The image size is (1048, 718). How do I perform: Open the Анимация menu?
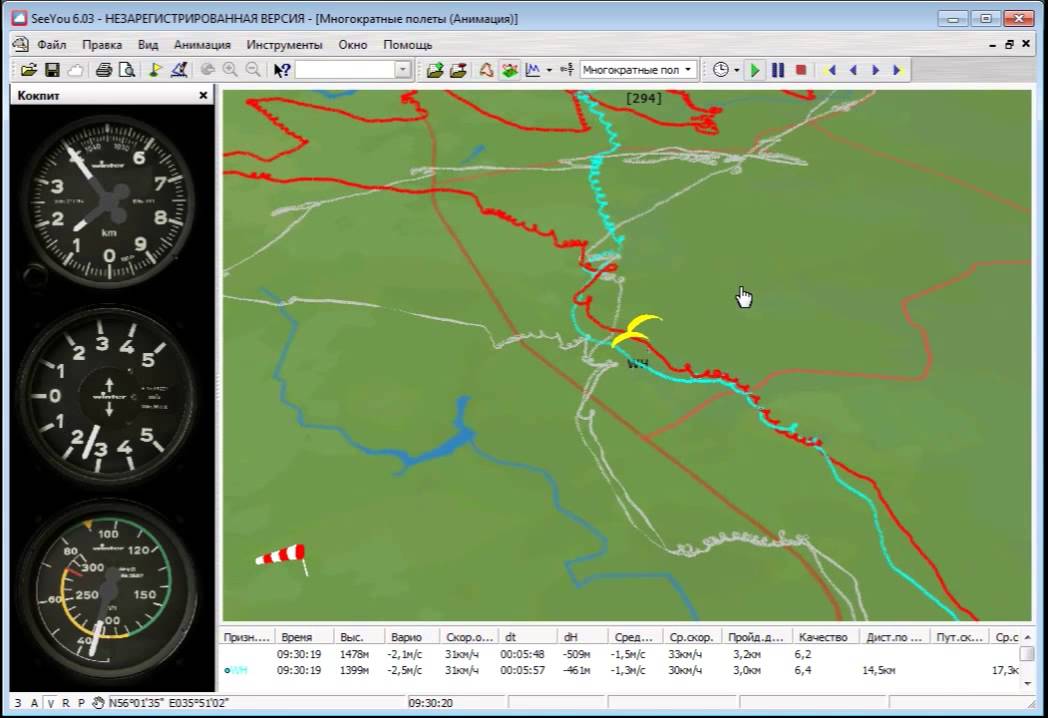(202, 45)
